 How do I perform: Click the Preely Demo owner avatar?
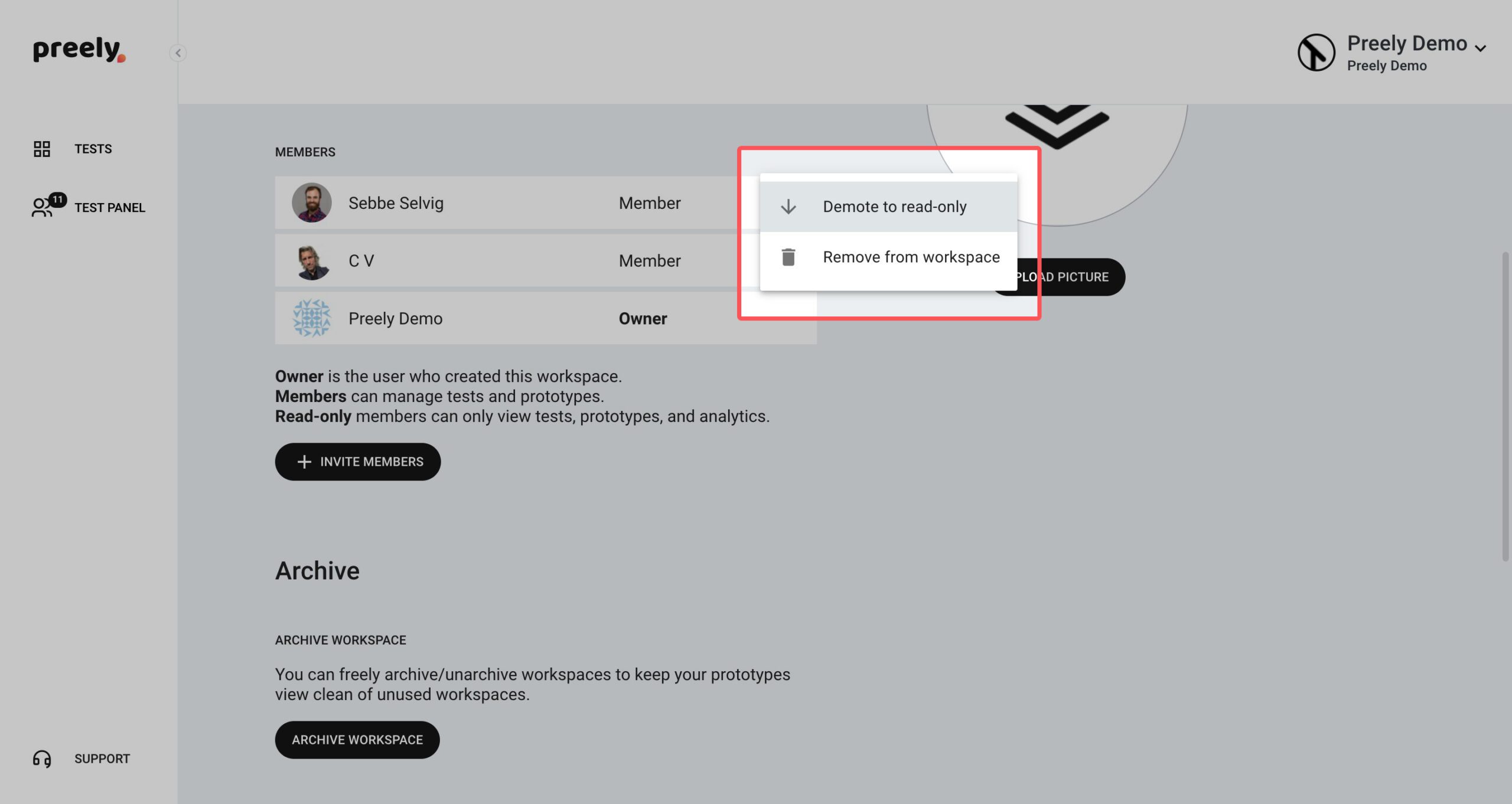click(312, 318)
